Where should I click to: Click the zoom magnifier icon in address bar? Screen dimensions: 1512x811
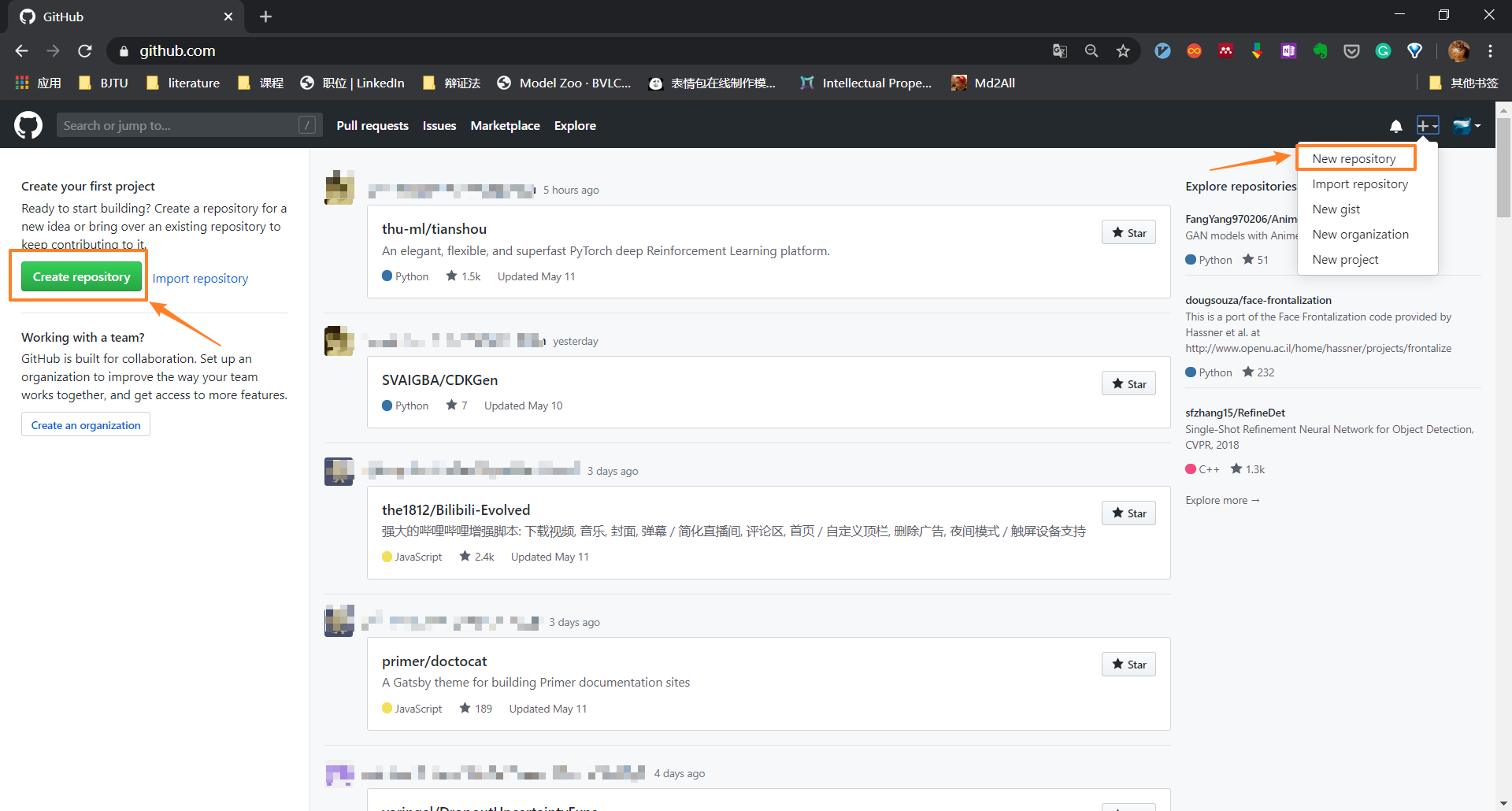(1091, 51)
